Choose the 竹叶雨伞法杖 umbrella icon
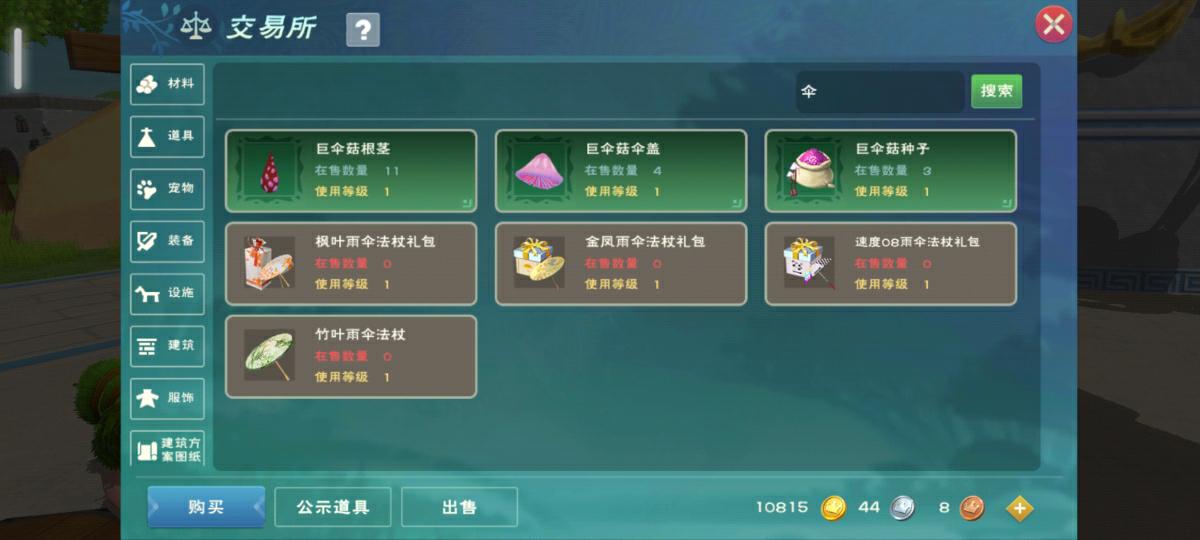This screenshot has width=1200, height=540. pyautogui.click(x=269, y=356)
